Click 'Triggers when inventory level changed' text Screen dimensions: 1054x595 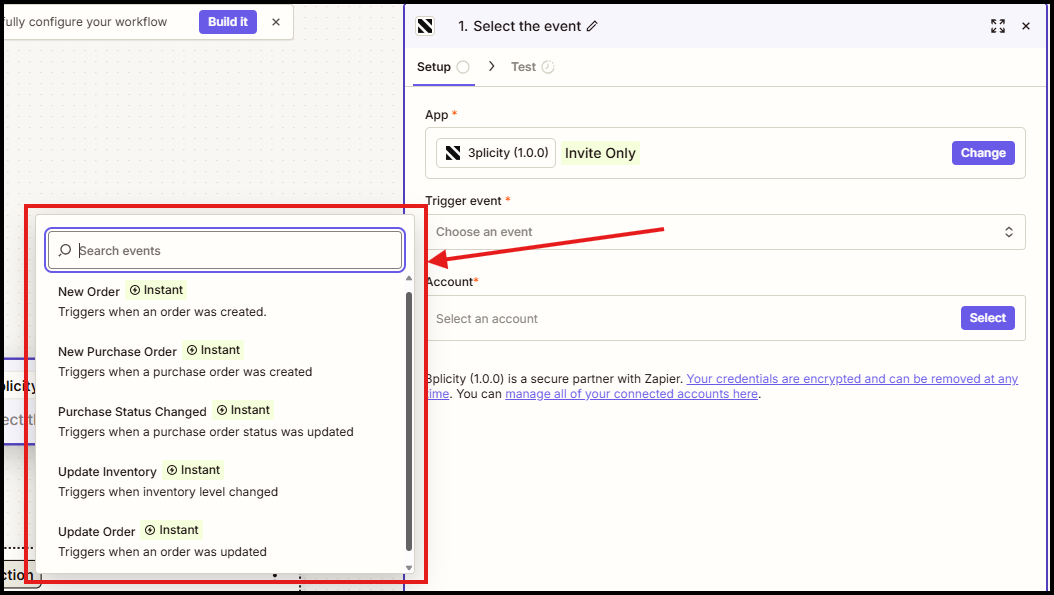pos(168,492)
